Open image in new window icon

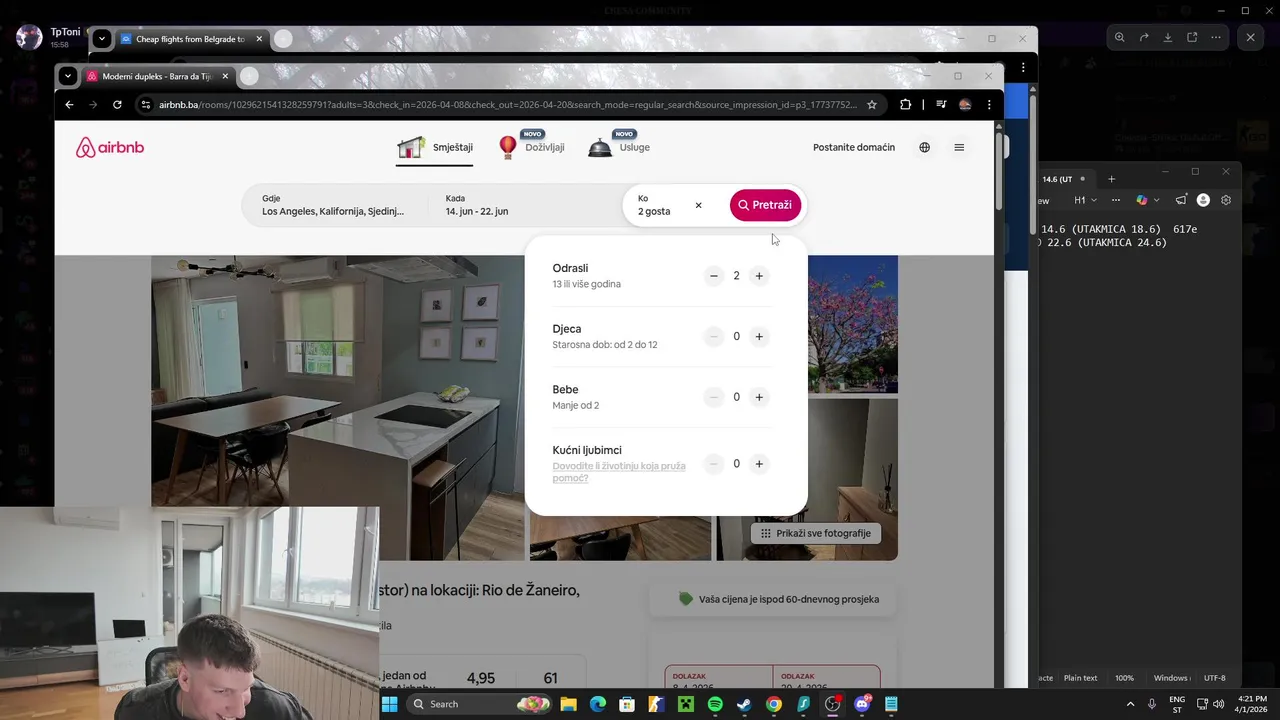click(1192, 37)
